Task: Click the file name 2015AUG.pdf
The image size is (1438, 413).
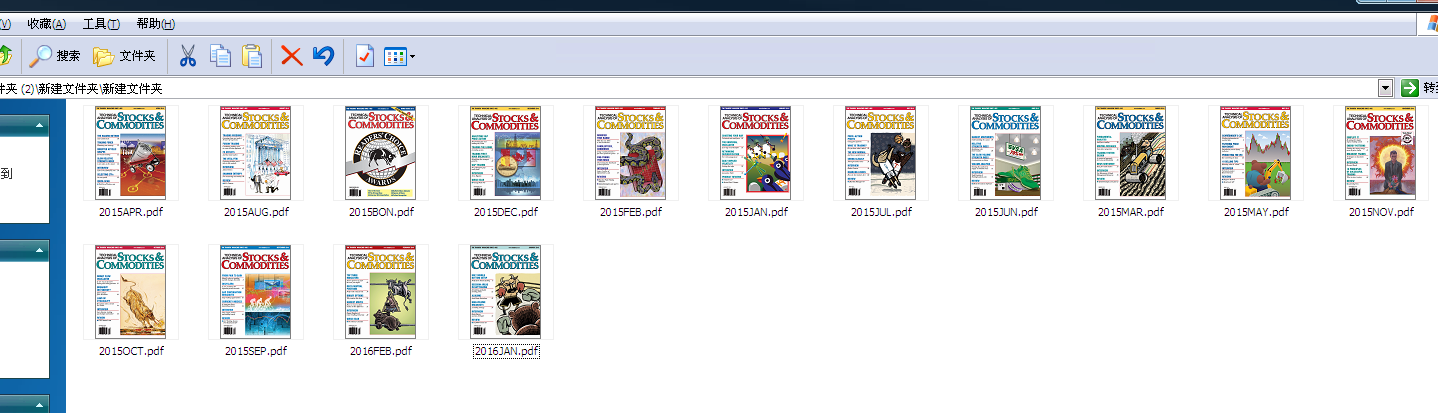Action: [256, 212]
